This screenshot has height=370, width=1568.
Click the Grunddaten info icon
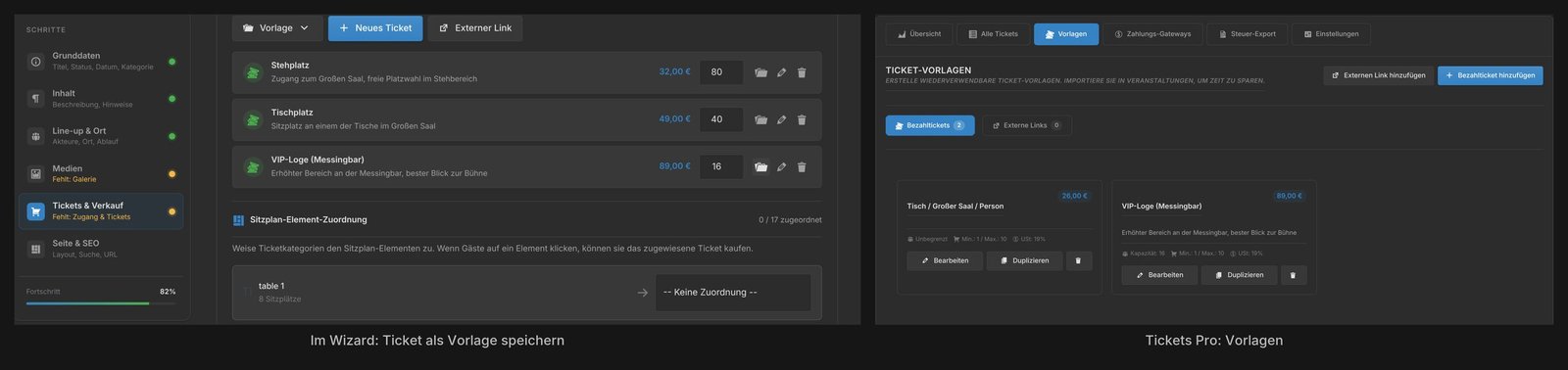click(36, 62)
